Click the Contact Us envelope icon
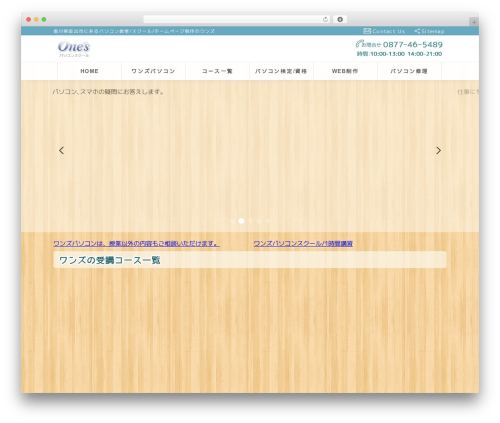Viewport: 500px width, 423px height. pos(367,31)
